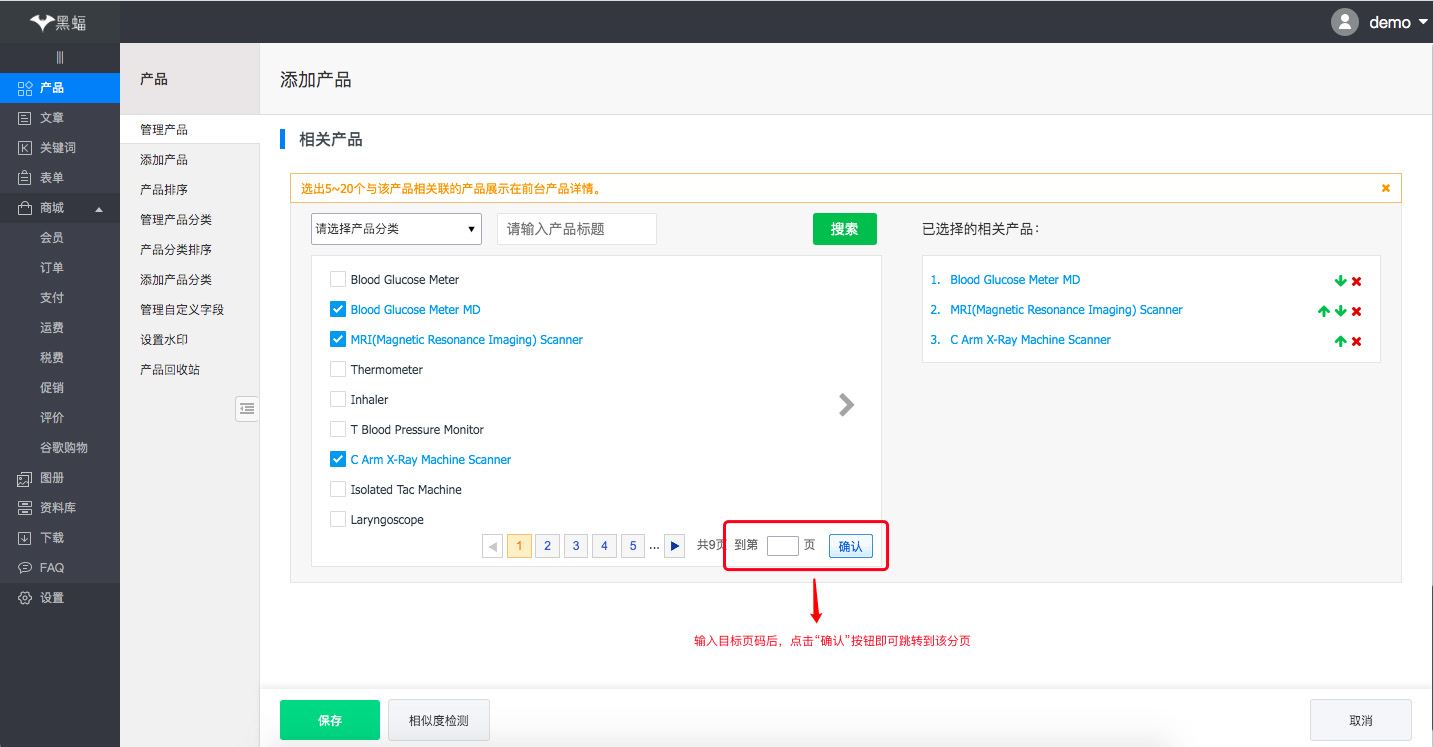Screen dimensions: 1433x747
Task: Delete C Arm X-Ray Machine Scanner from selection
Action: [x=1356, y=341]
